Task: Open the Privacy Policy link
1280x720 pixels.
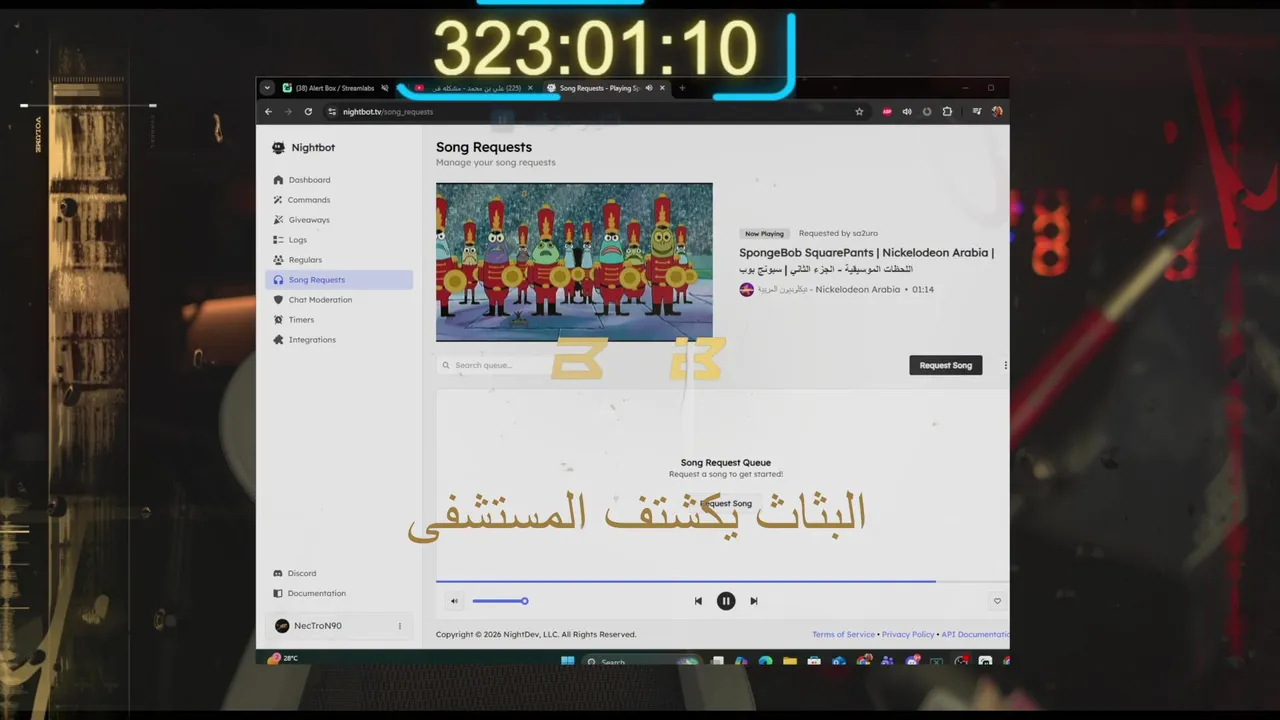Action: click(908, 634)
